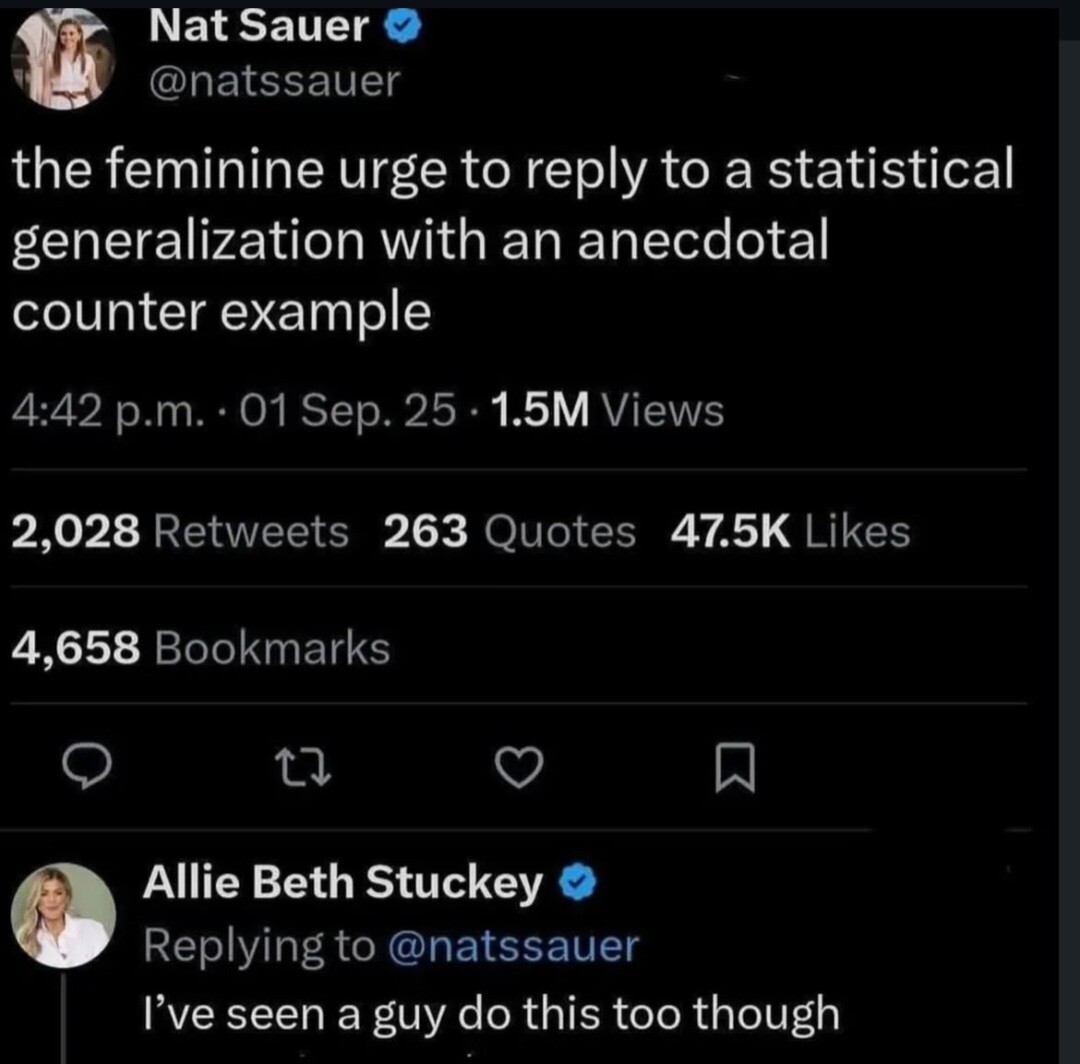
Task: Show the 47.5K Likes list
Action: [790, 532]
